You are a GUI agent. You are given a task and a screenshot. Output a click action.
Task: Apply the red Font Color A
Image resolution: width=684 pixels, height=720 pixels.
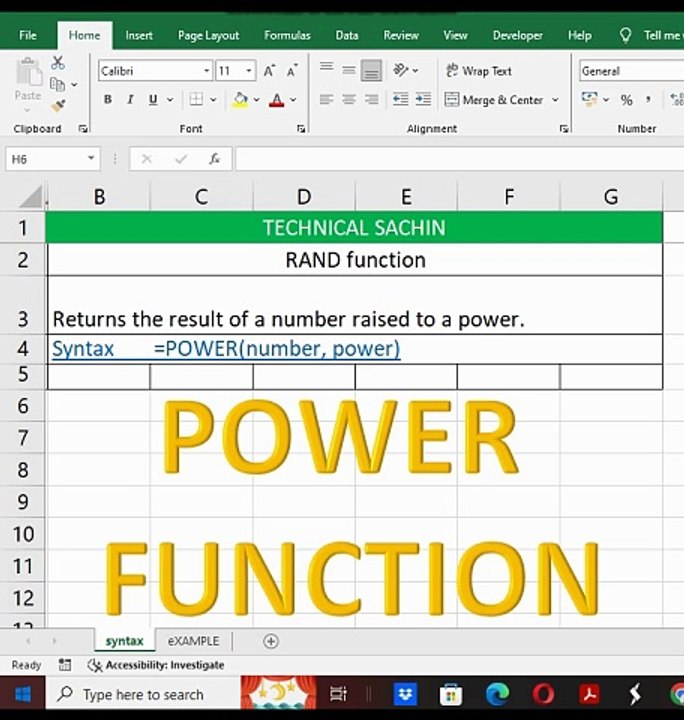coord(277,100)
